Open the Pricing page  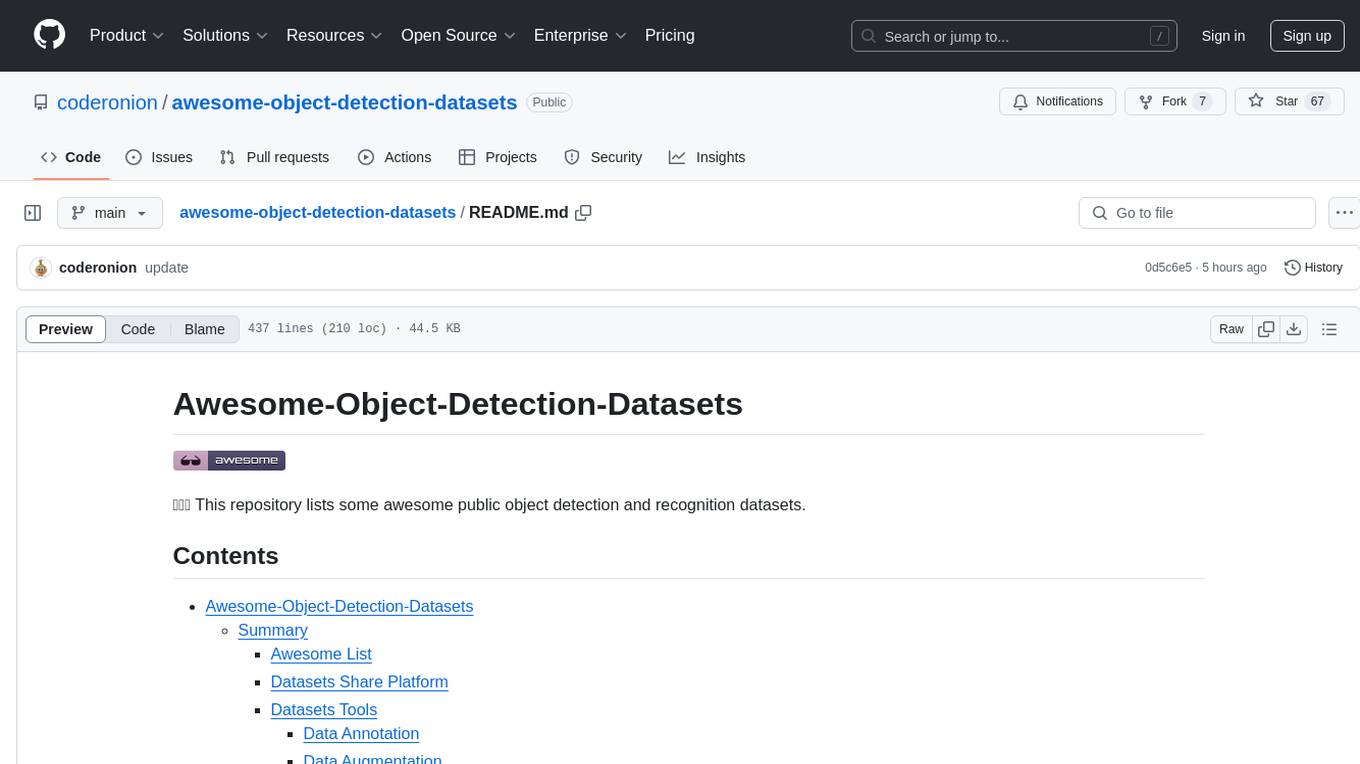(670, 35)
